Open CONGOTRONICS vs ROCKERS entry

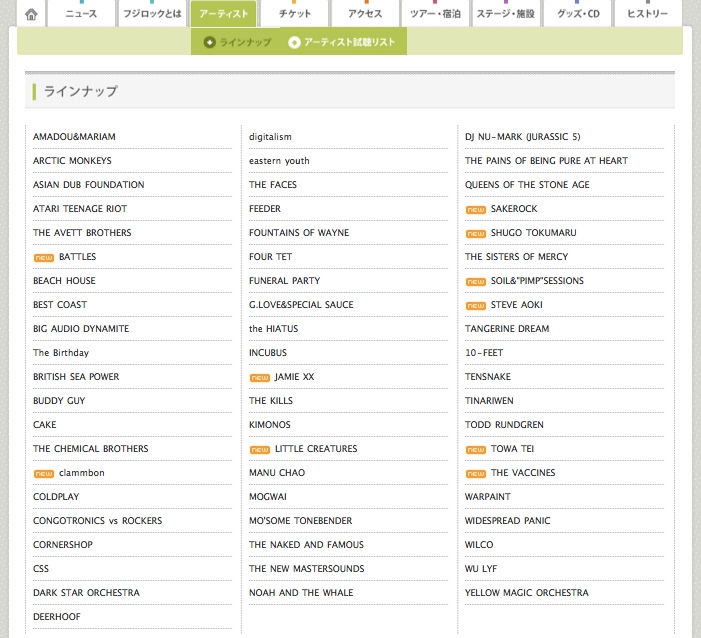pos(97,521)
